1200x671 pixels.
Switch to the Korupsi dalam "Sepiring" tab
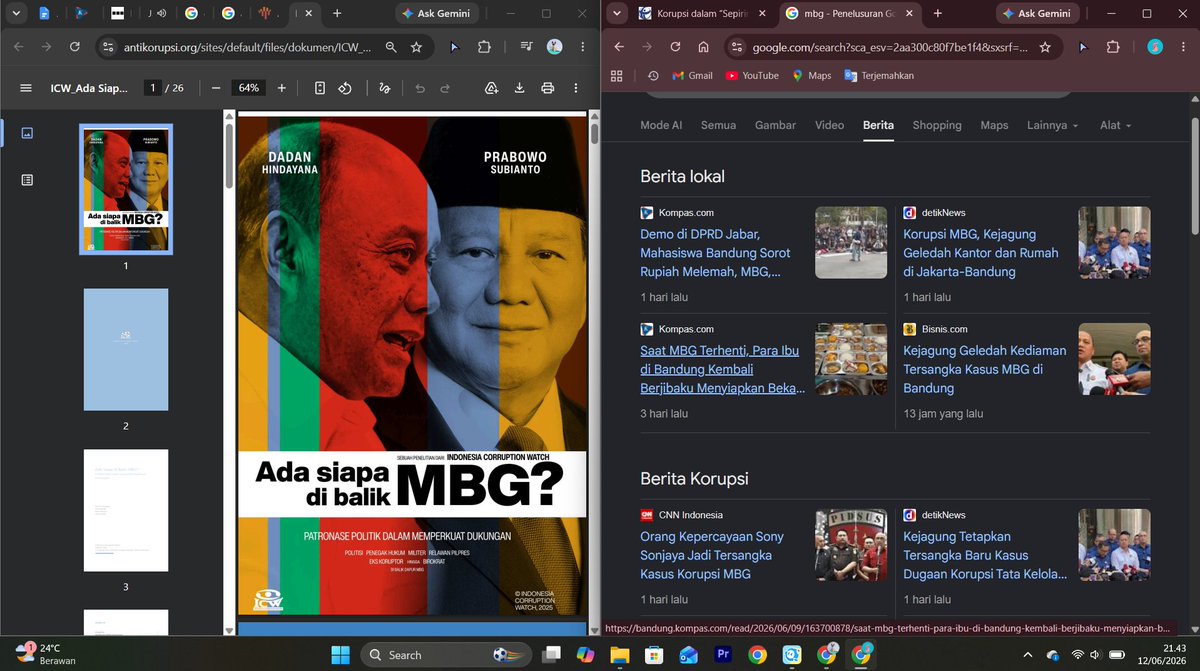704,14
